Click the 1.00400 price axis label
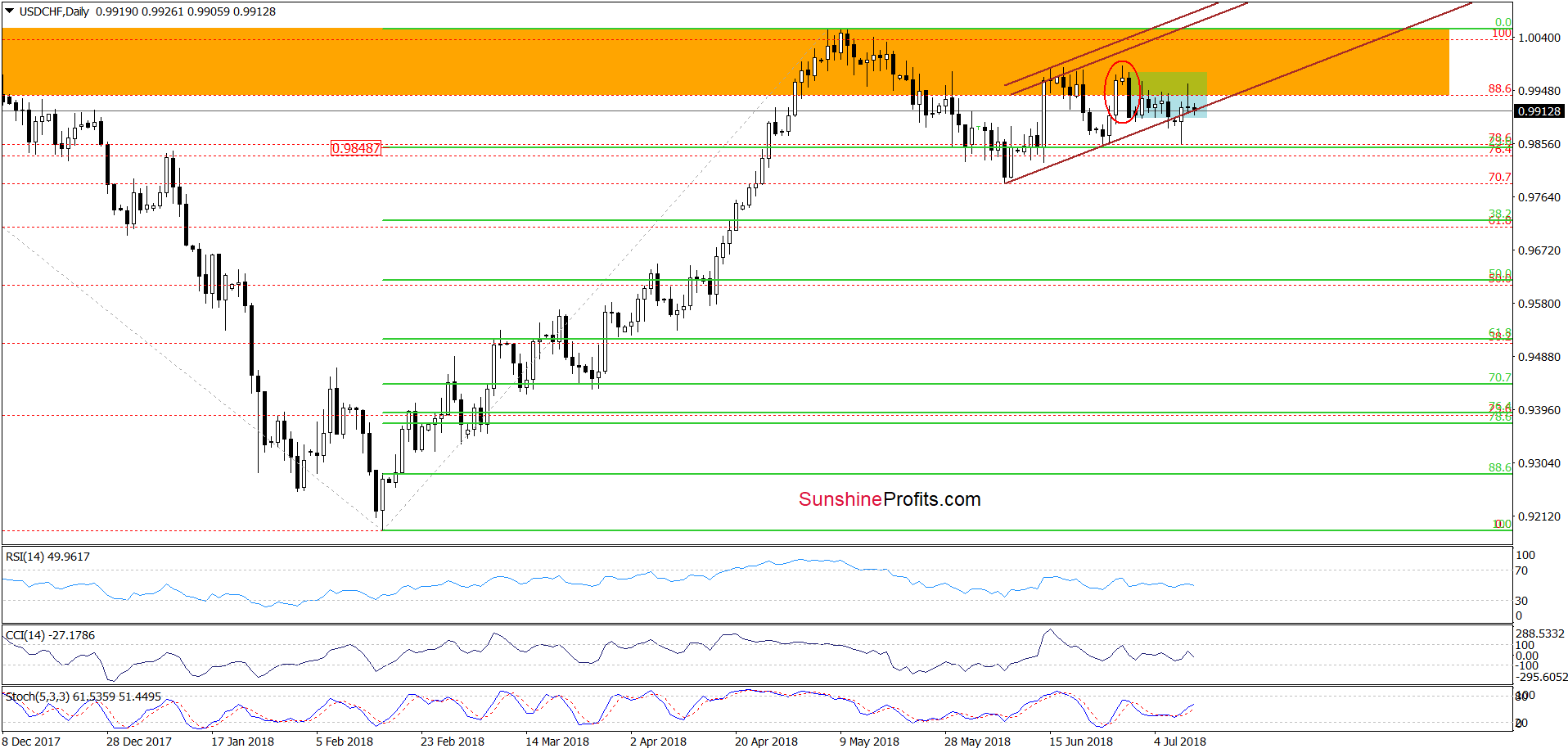The height and width of the screenshot is (753, 1568). (x=1539, y=38)
